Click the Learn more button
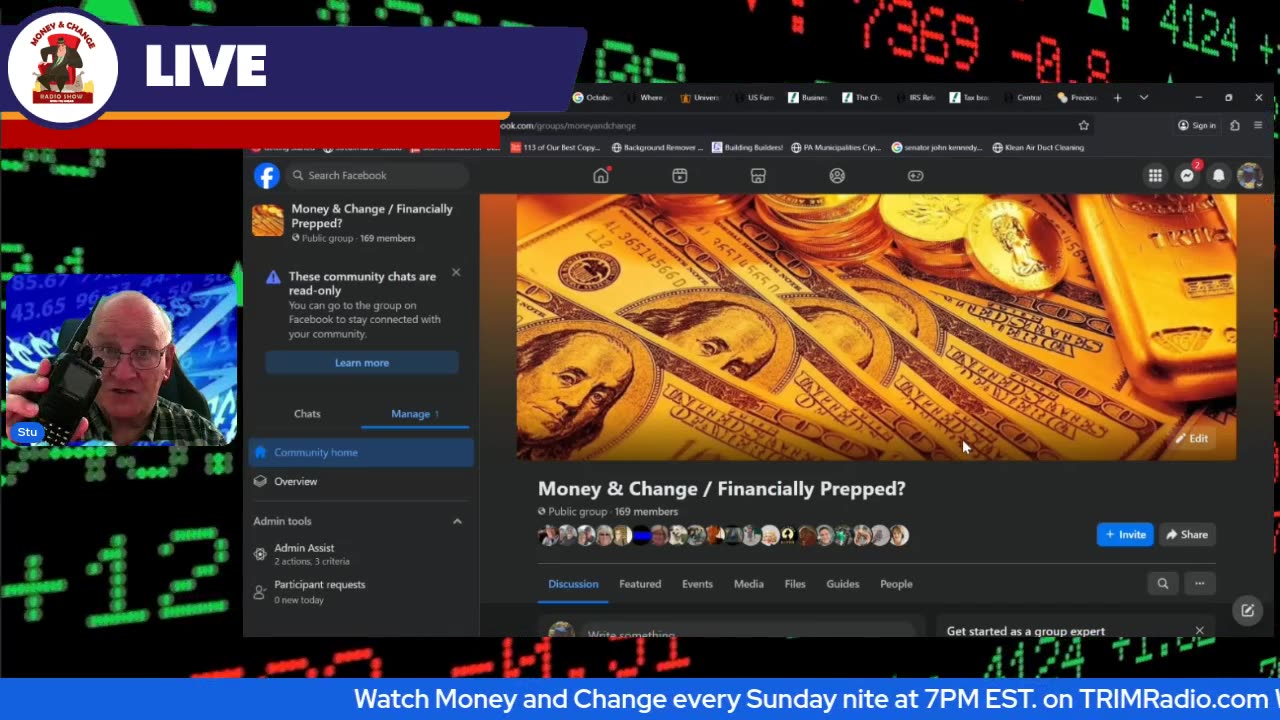Screen dimensions: 1280x720 (362, 363)
